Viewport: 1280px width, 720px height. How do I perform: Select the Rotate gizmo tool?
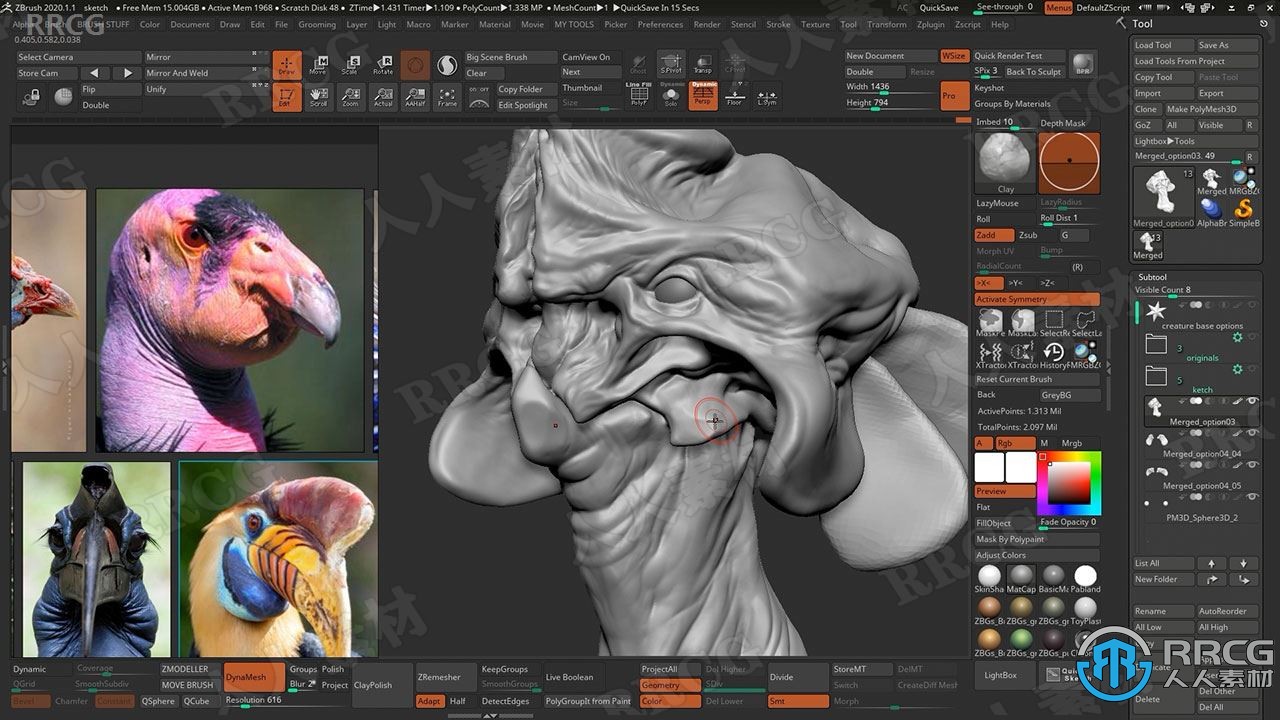383,65
